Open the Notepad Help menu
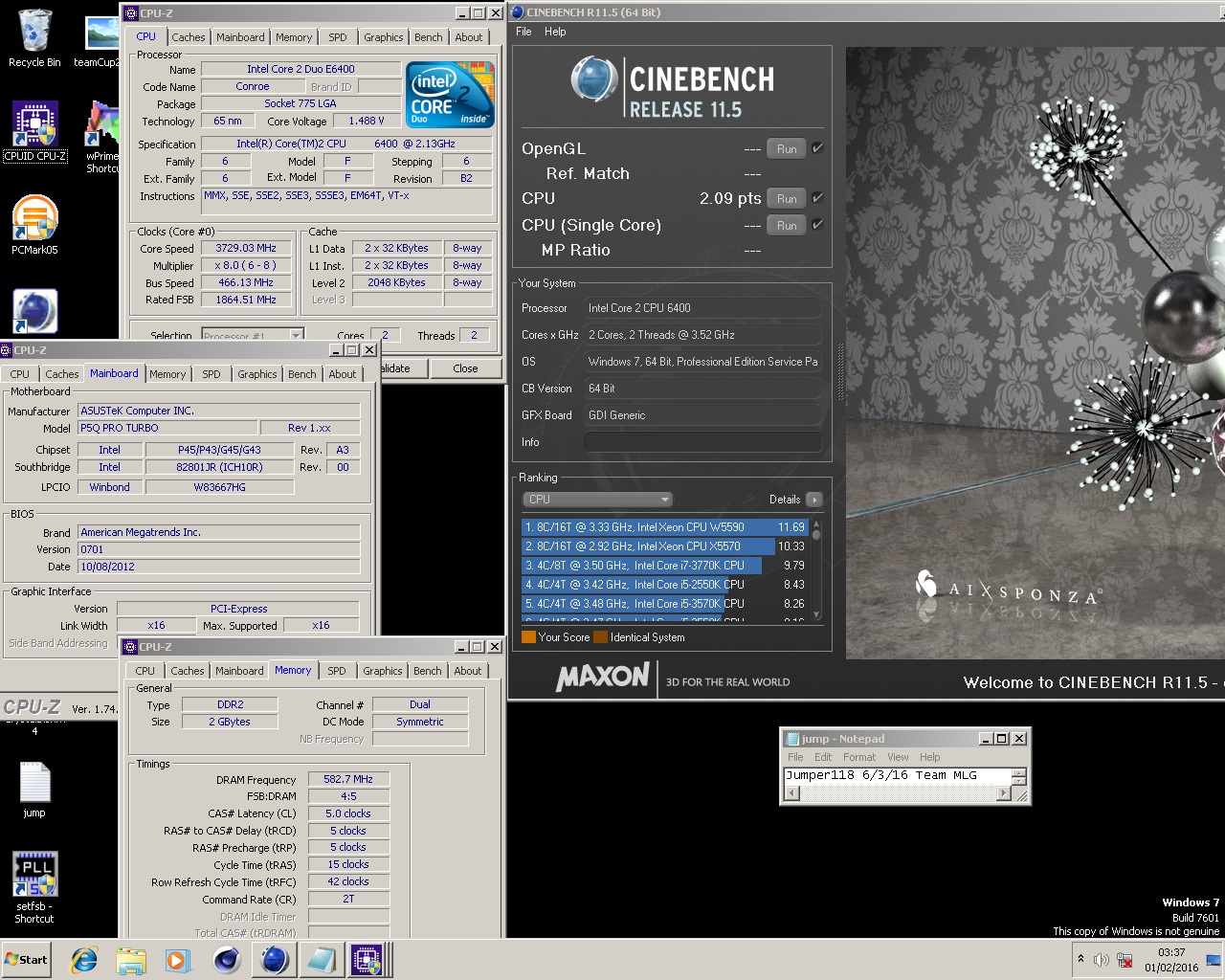 tap(930, 757)
